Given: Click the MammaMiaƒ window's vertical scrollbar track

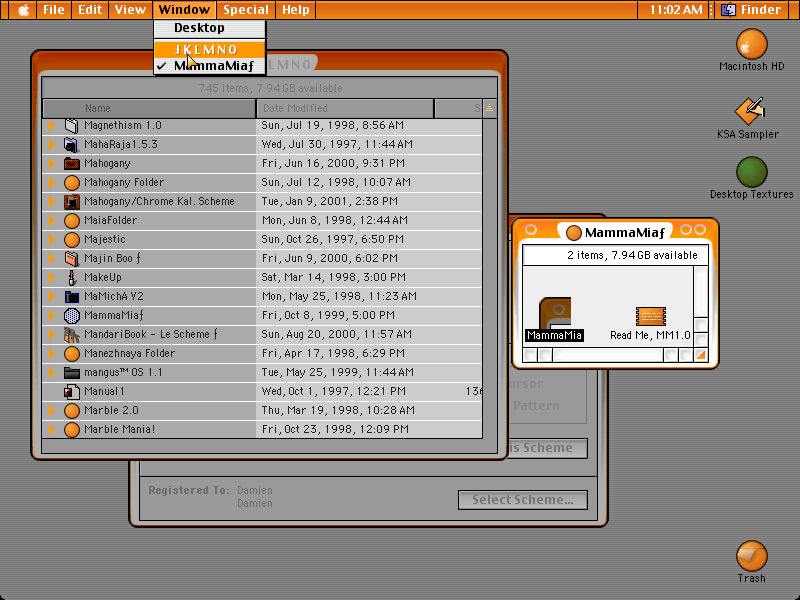Looking at the screenshot, I should [701, 292].
